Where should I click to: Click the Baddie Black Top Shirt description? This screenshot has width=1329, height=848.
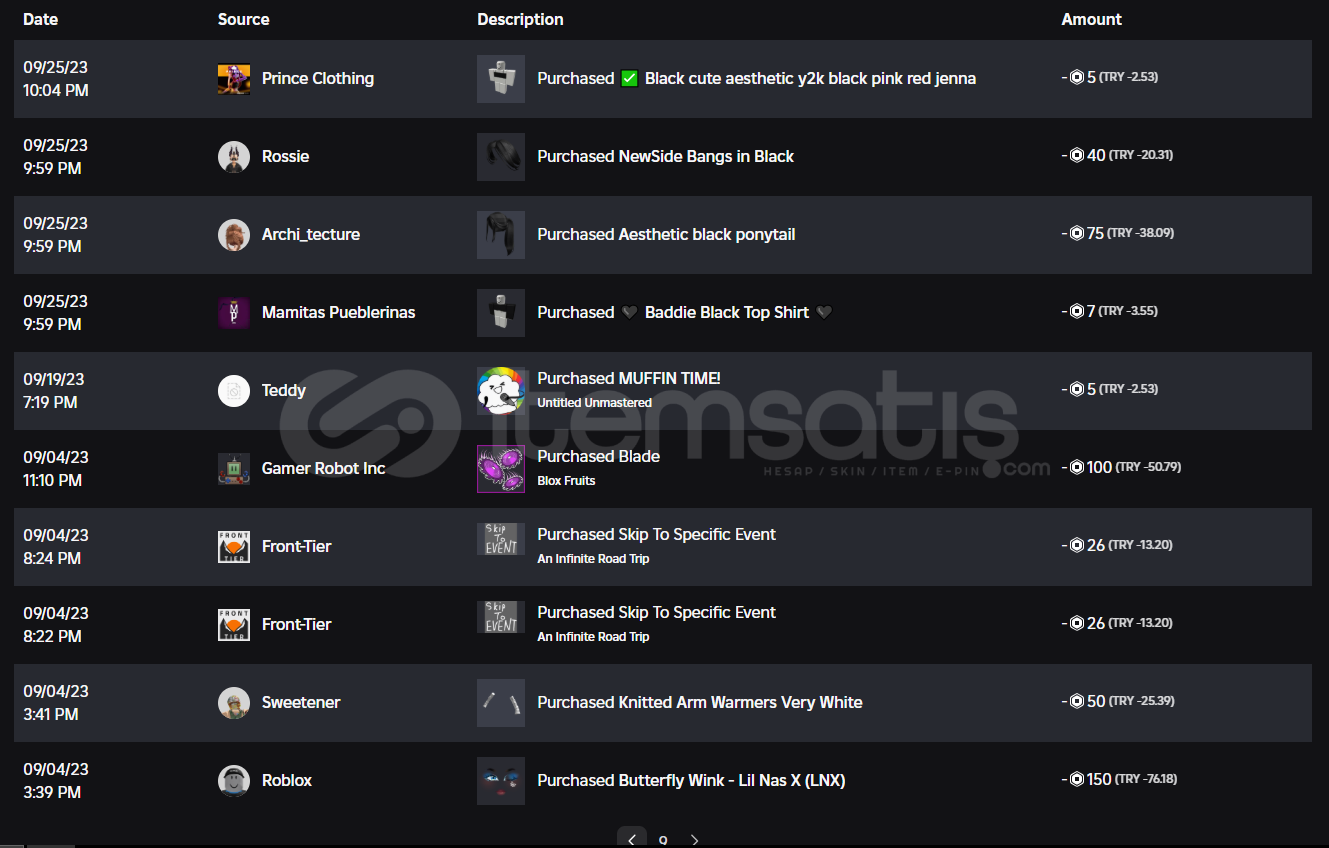pos(685,313)
